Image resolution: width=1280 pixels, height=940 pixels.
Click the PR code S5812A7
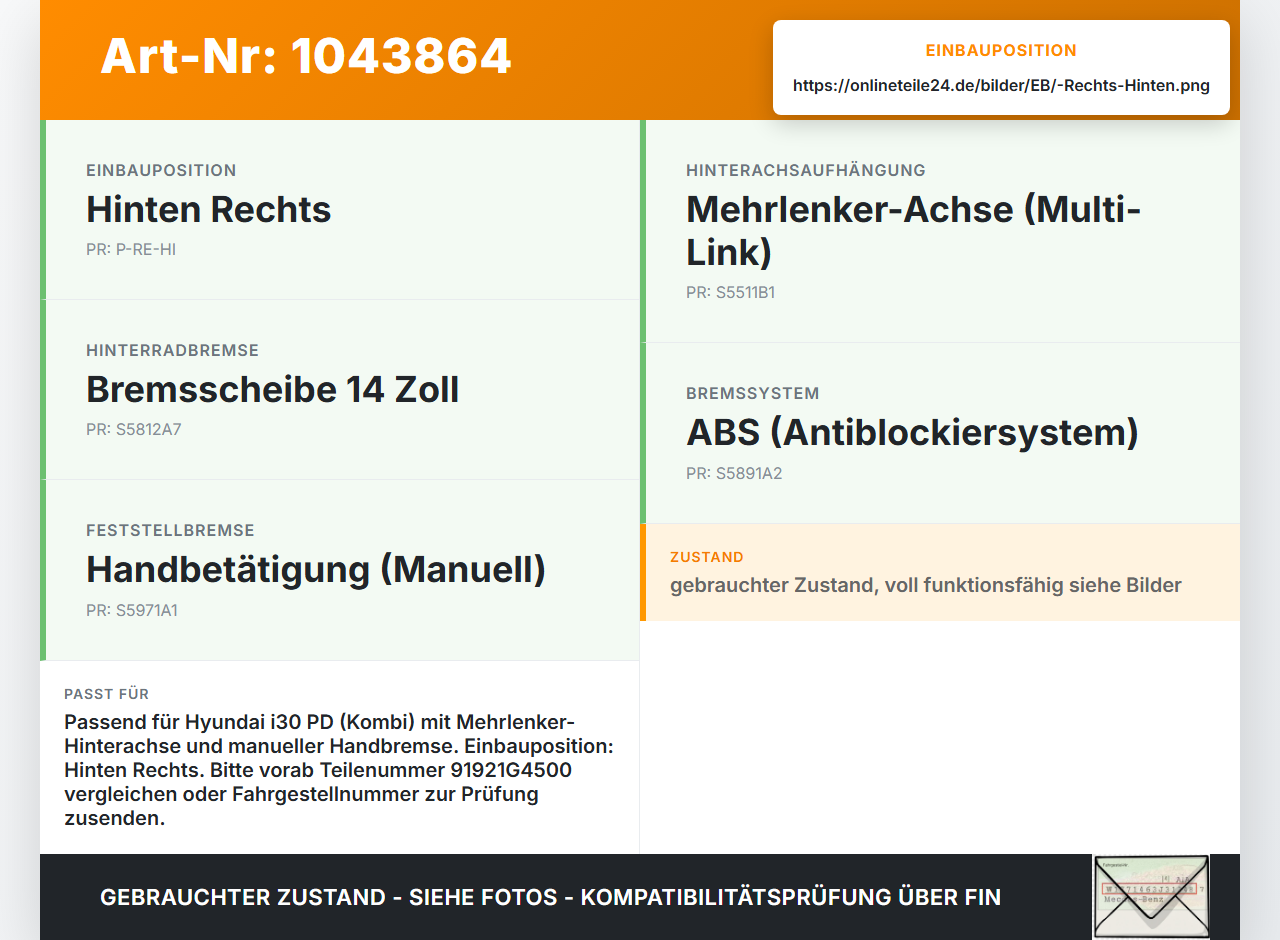[134, 429]
